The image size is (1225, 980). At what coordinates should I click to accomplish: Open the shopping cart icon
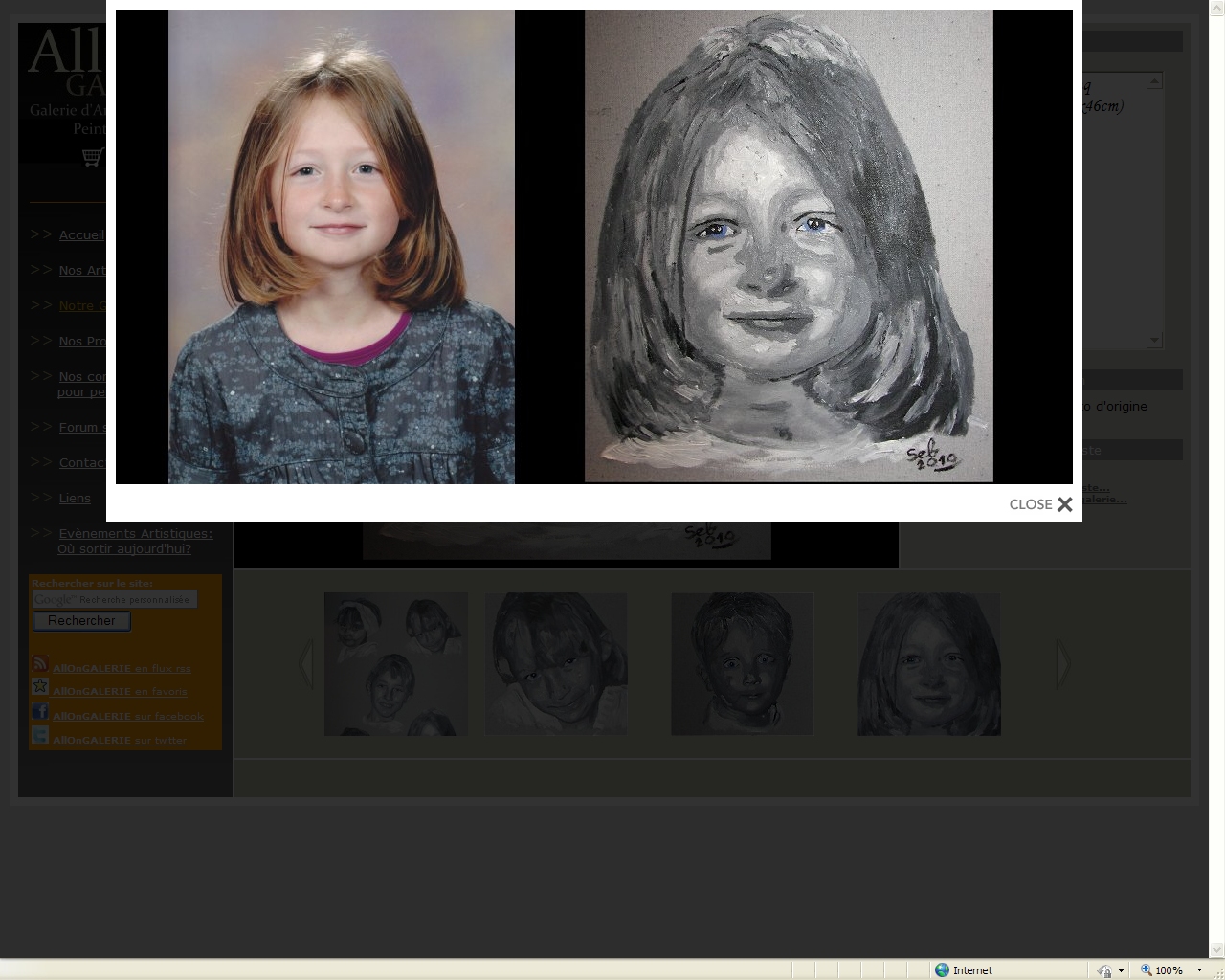tap(92, 156)
